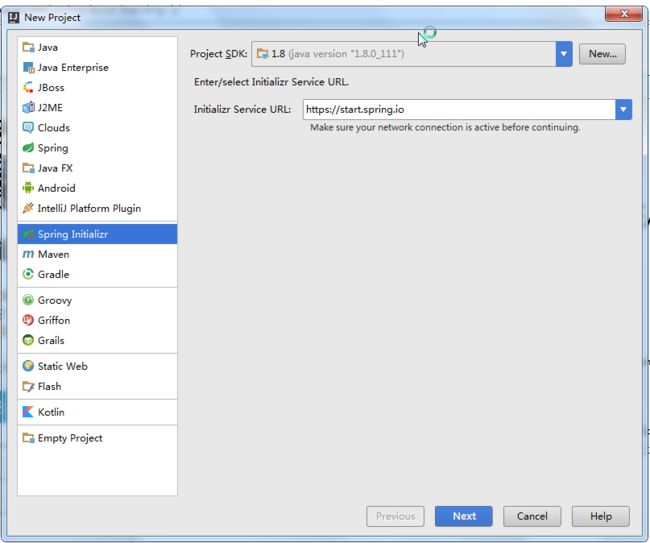This screenshot has height=543, width=650.
Task: Click the Gradle icon
Action: tap(28, 274)
